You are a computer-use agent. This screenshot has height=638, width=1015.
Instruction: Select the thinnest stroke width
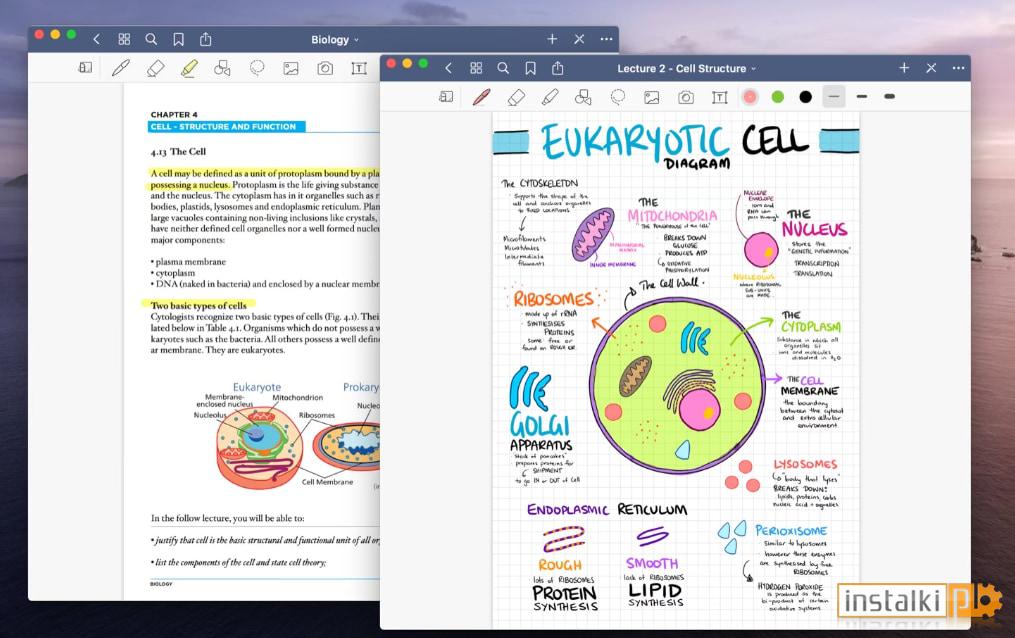coord(834,97)
